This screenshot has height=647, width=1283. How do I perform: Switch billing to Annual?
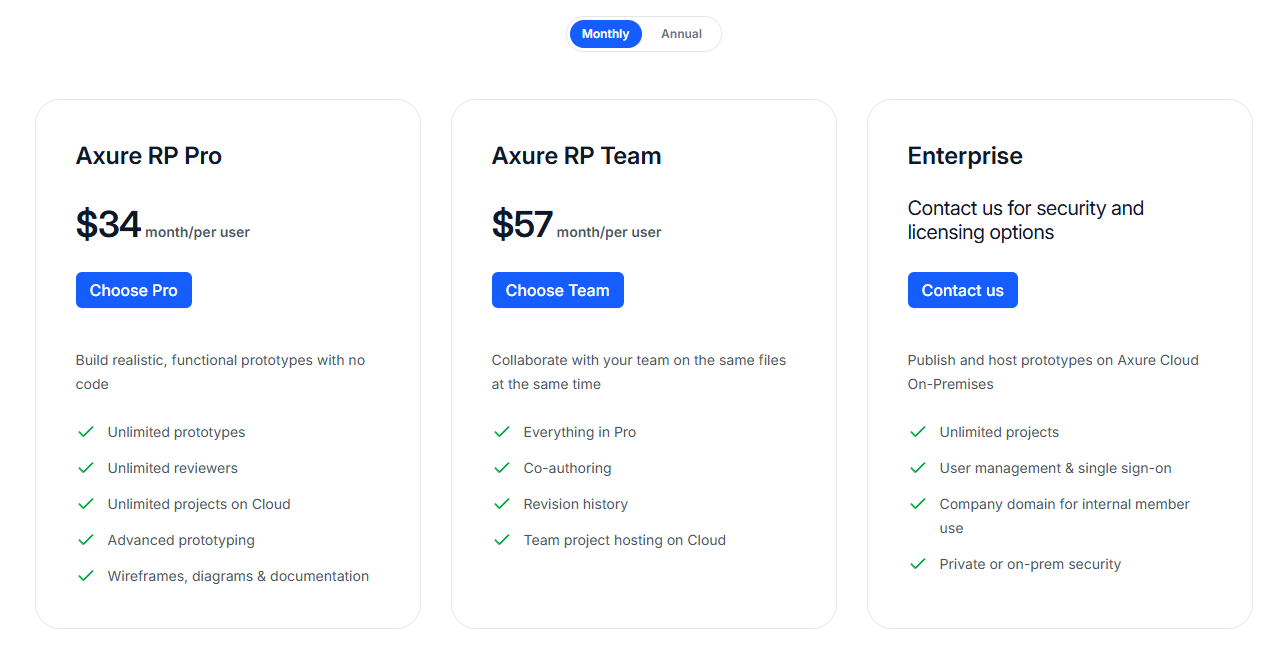pyautogui.click(x=681, y=34)
